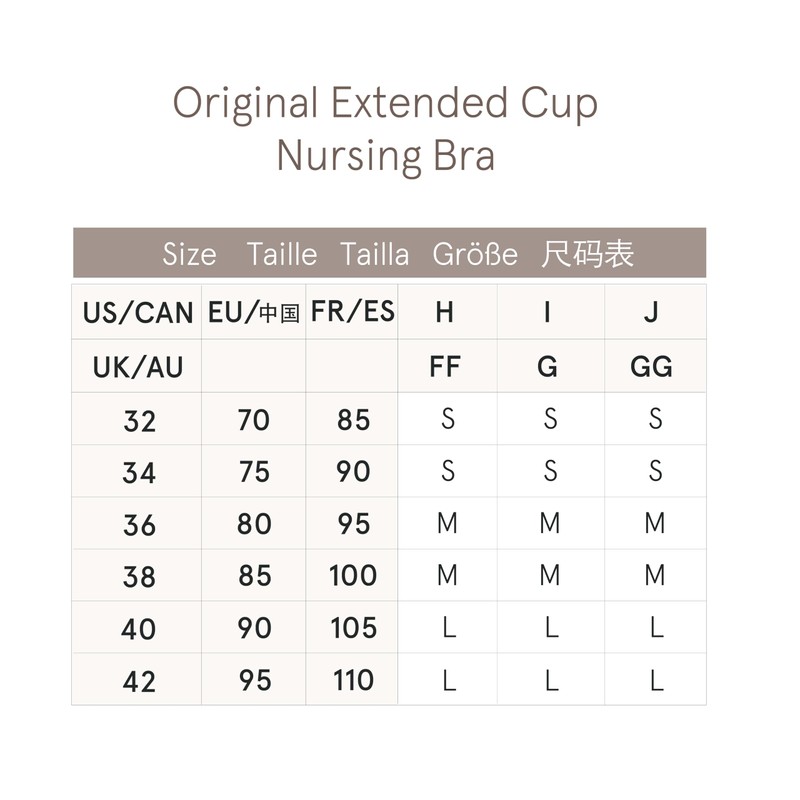
Task: Click the 尺码表 text in header bar
Action: pyautogui.click(x=588, y=254)
